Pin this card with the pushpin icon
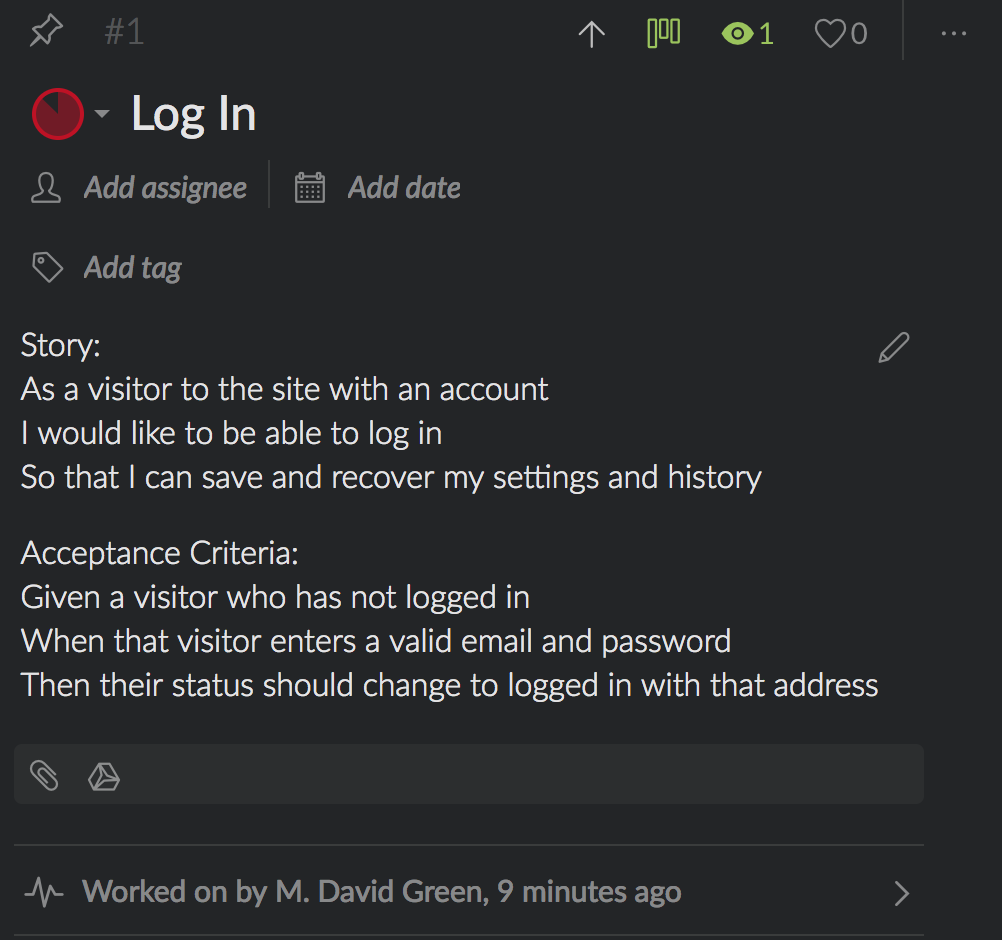Image resolution: width=1002 pixels, height=940 pixels. 45,33
